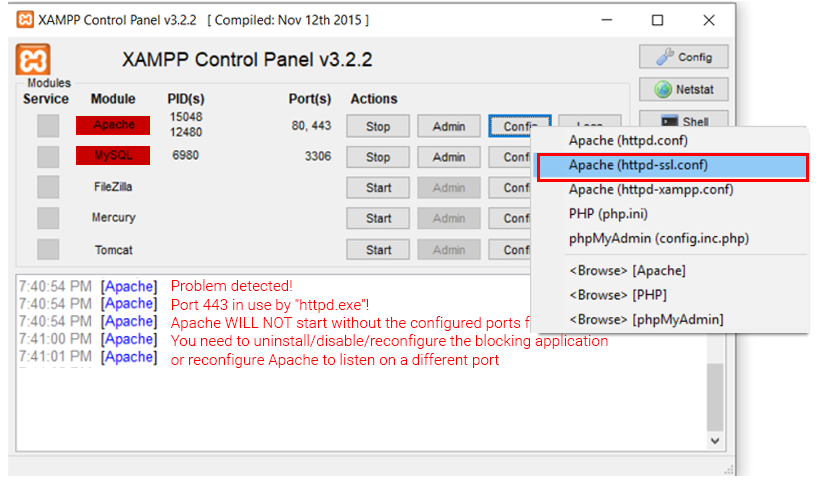Click the Mercury module name
Viewport: 822px width, 480px height.
[x=113, y=217]
